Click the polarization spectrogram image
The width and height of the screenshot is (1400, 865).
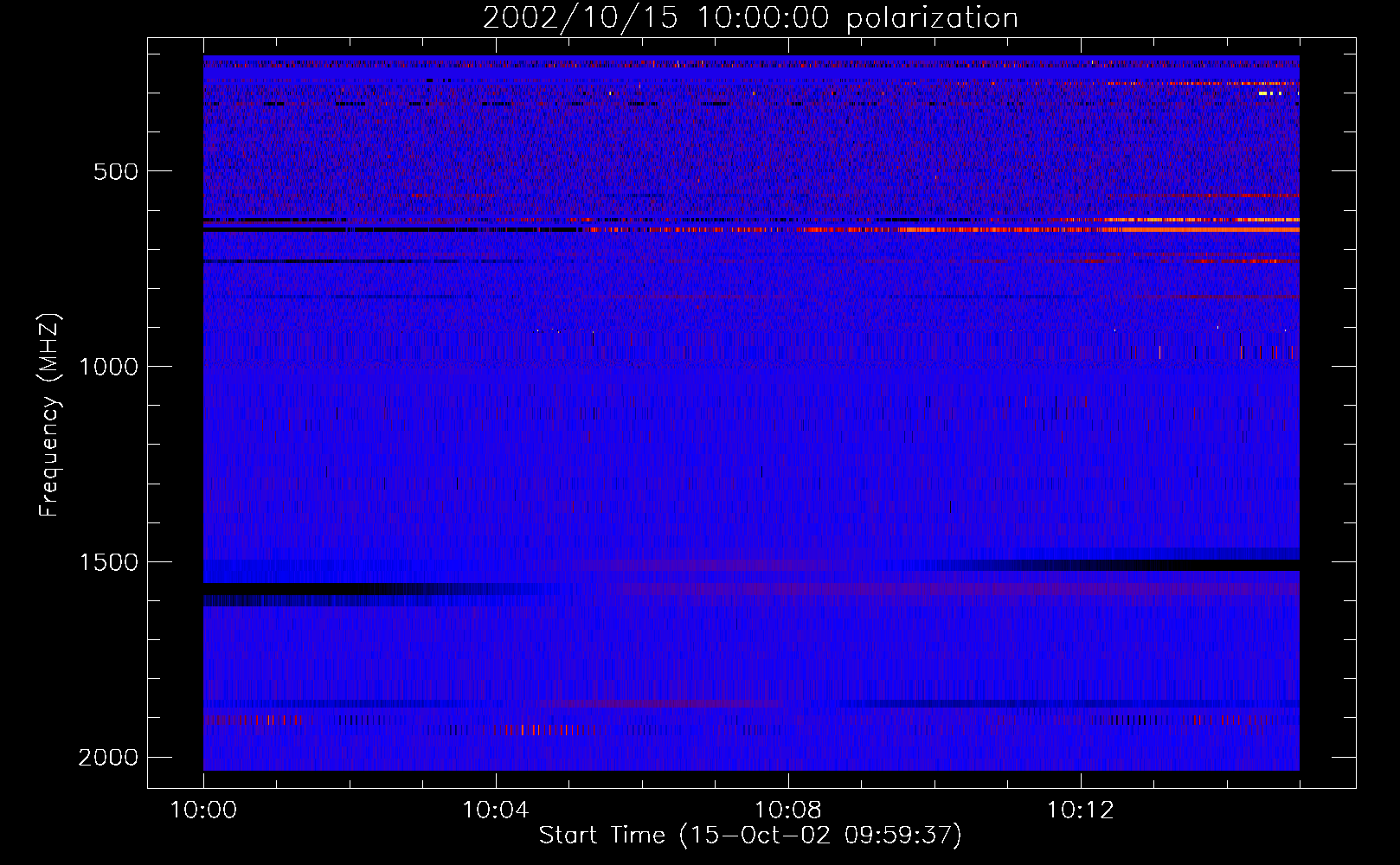click(x=751, y=413)
